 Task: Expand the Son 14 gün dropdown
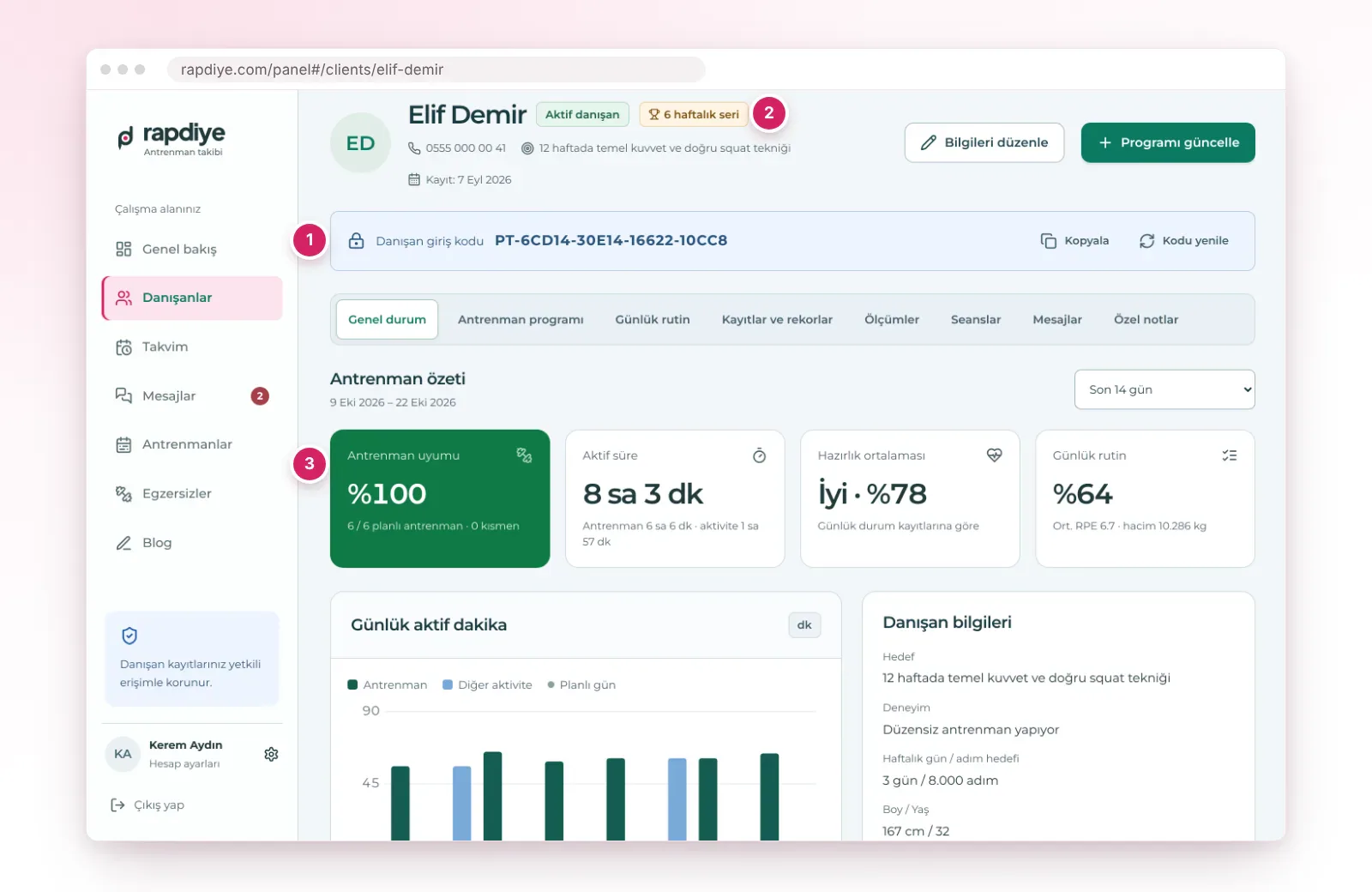1164,389
